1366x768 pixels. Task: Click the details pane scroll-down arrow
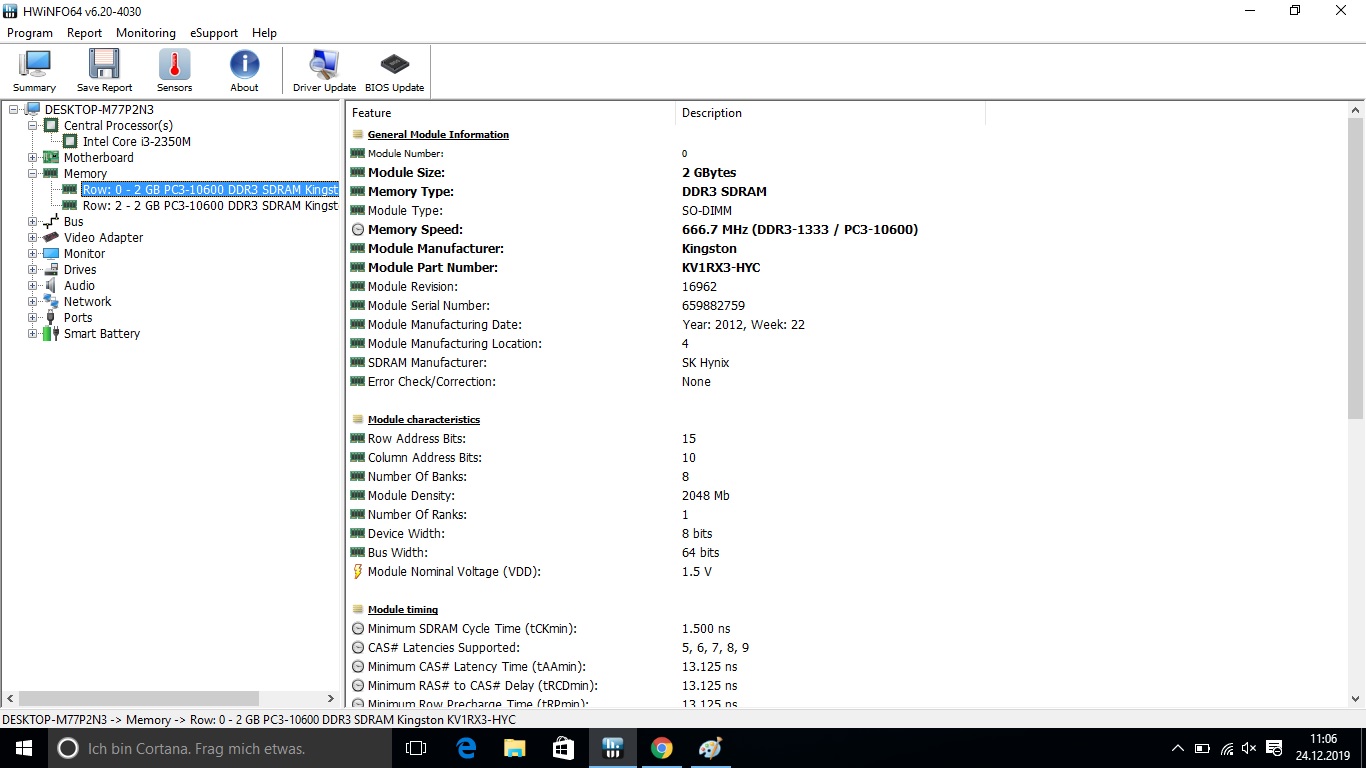[x=1356, y=699]
